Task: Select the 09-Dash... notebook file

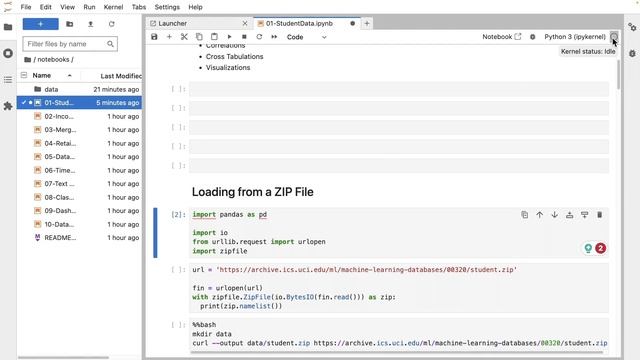Action: point(80,211)
